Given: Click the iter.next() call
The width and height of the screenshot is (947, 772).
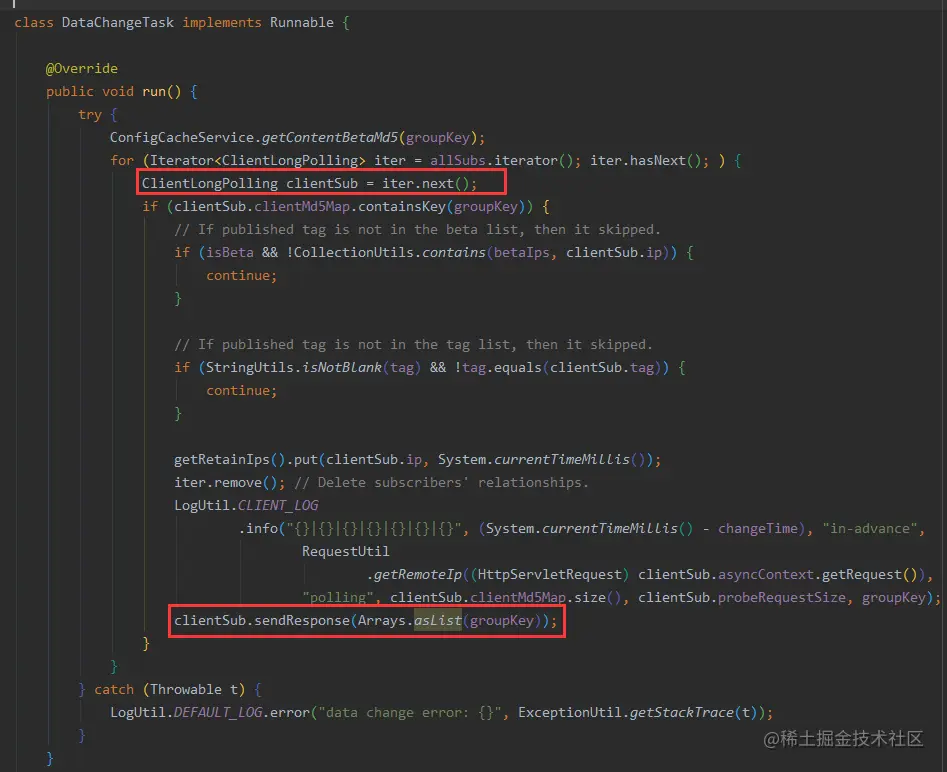Looking at the screenshot, I should click(x=426, y=183).
